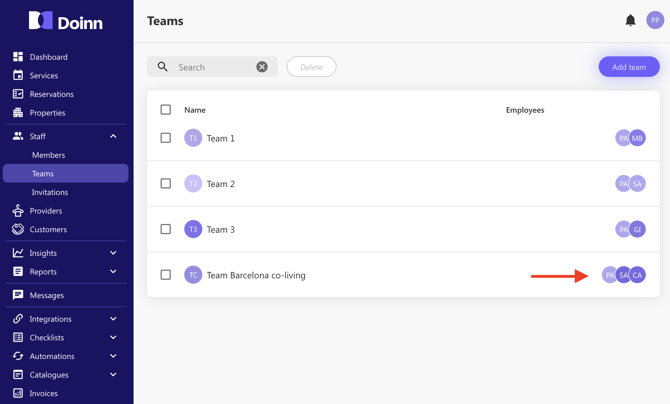
Task: Click PA avatar in Team 1 row
Action: (x=622, y=138)
